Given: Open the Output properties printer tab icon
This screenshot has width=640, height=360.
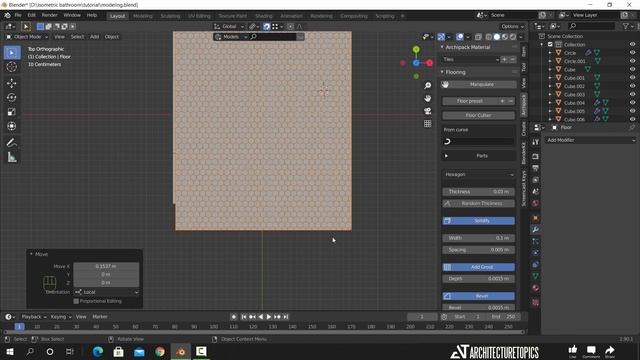Looking at the screenshot, I should 536,168.
